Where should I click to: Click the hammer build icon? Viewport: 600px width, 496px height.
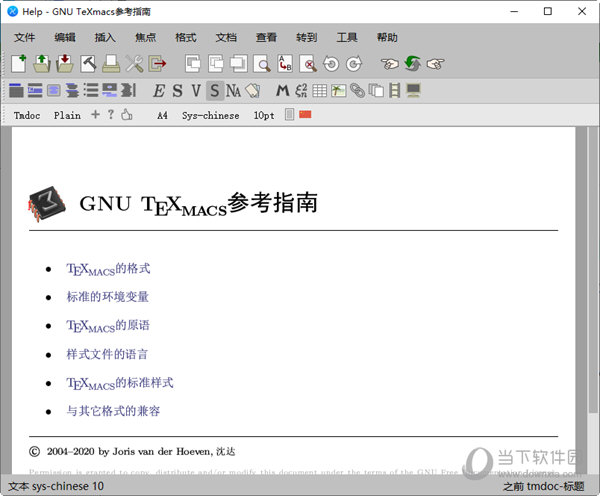coord(88,64)
